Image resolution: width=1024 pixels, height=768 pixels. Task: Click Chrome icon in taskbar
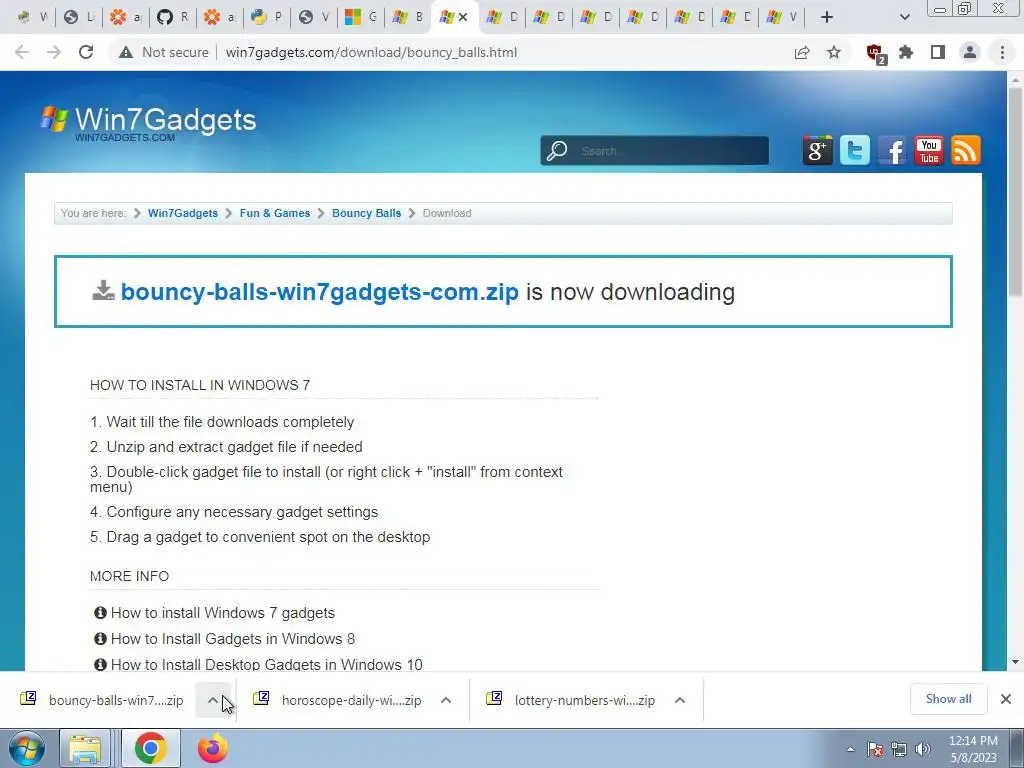pos(151,748)
